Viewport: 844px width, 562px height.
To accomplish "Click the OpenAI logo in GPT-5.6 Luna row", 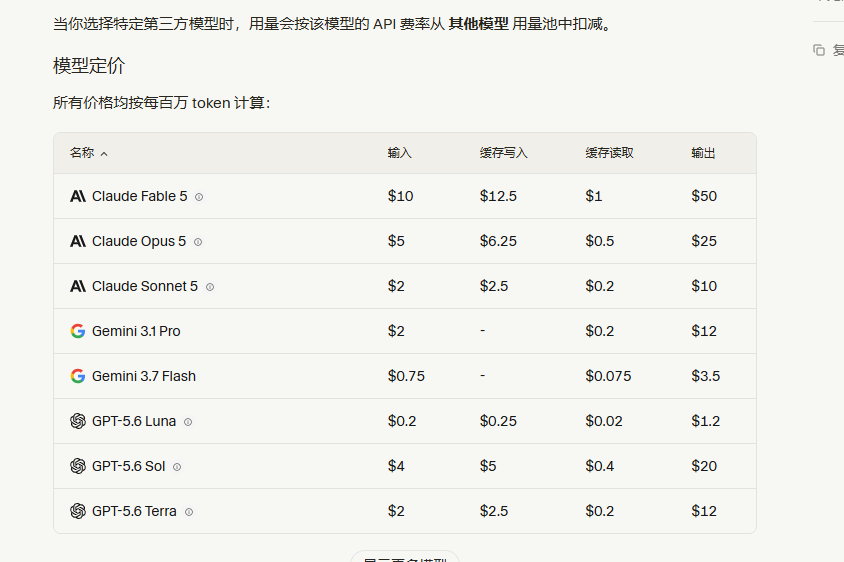I will pos(78,421).
